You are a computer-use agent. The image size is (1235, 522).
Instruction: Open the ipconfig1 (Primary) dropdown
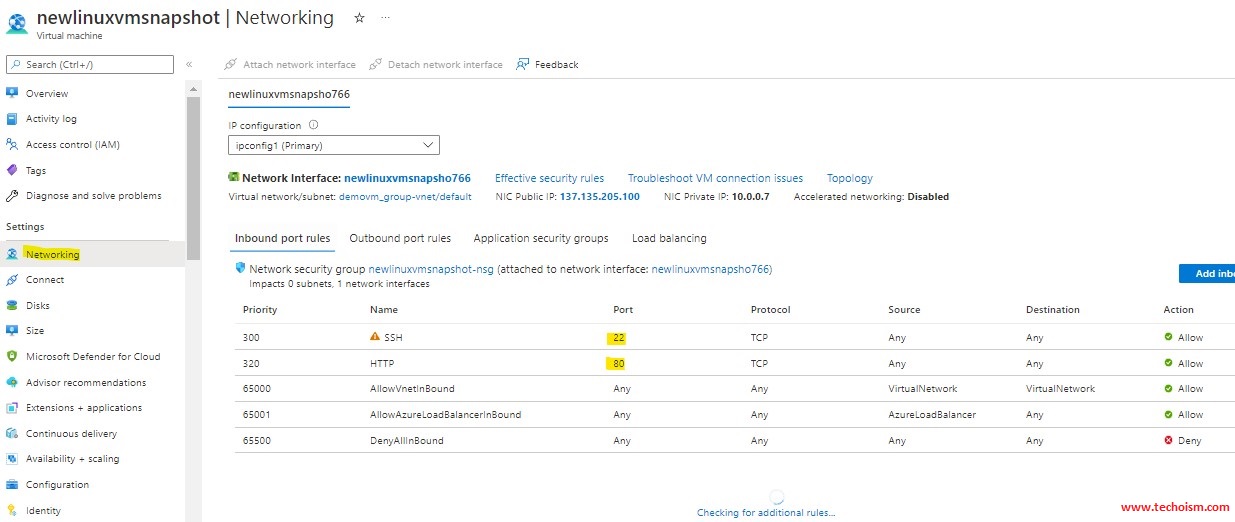point(334,146)
